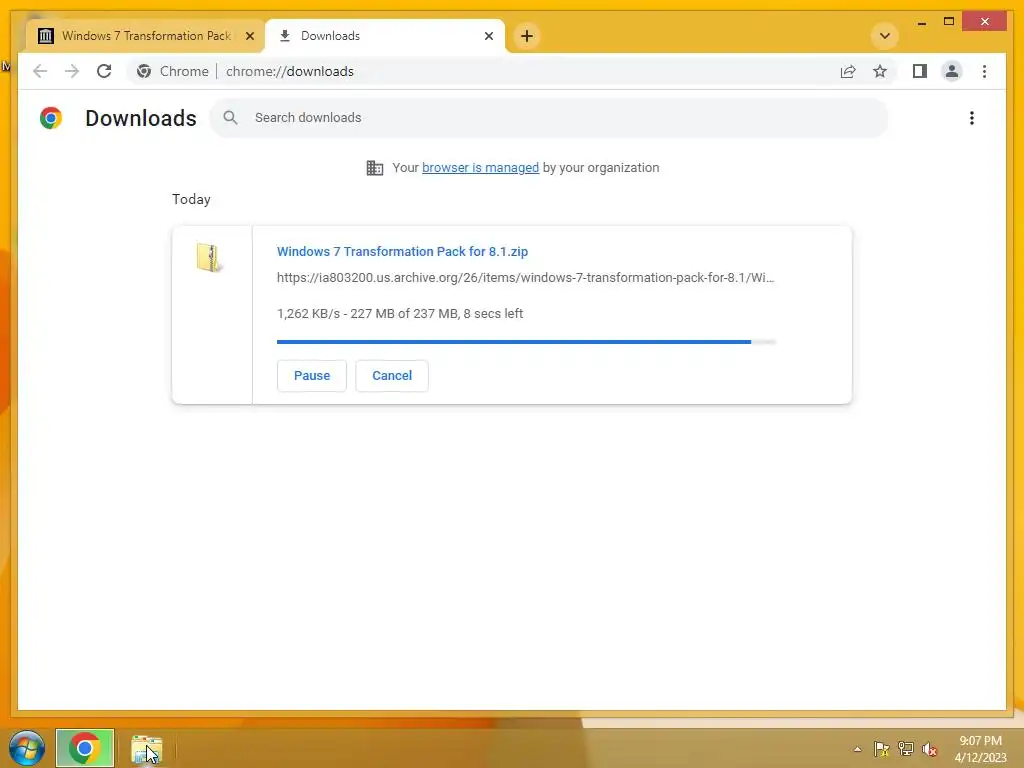The image size is (1024, 768).
Task: Click the Chrome logo beside Downloads heading
Action: [51, 118]
